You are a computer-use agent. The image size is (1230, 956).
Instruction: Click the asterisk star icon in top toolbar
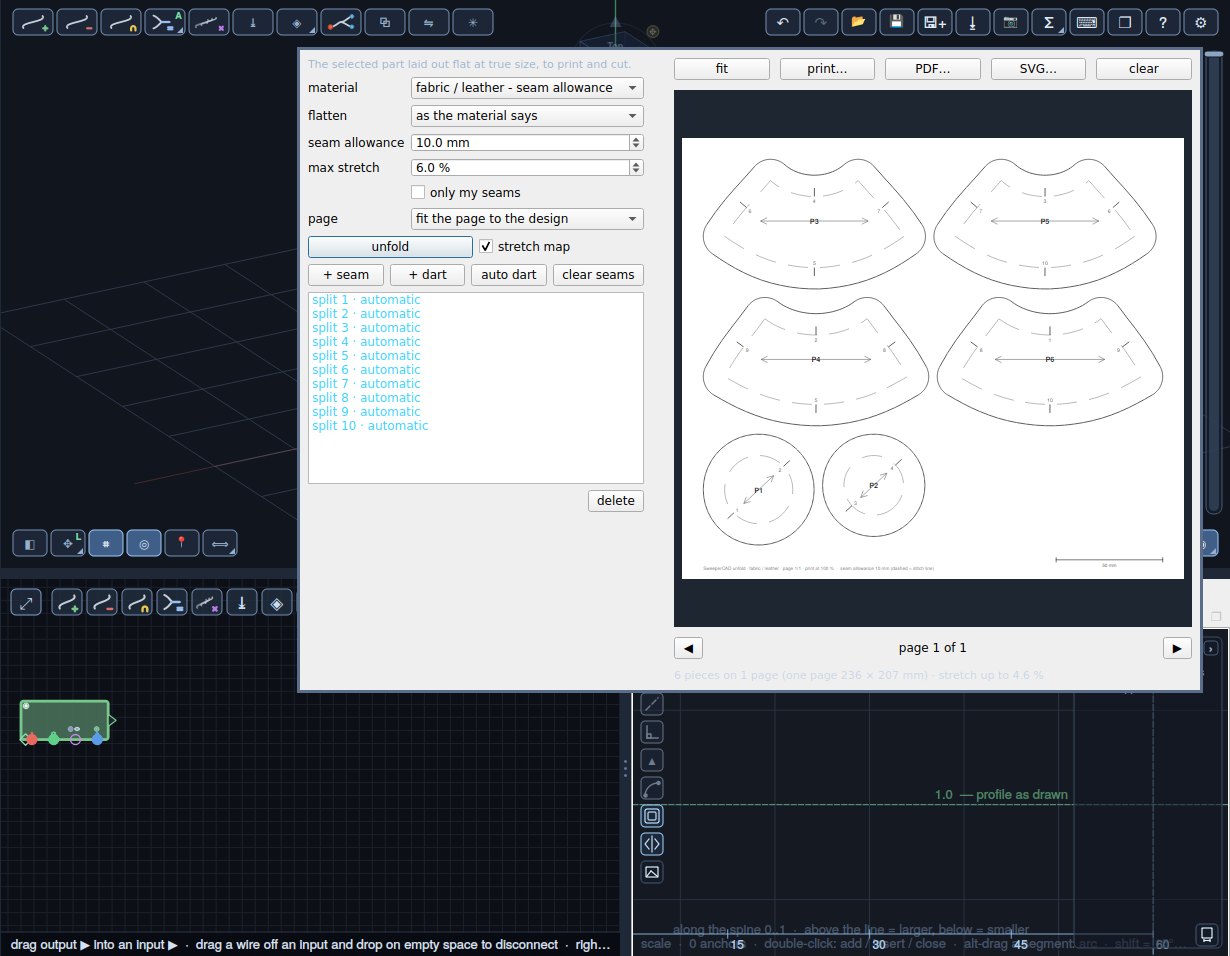[x=473, y=22]
